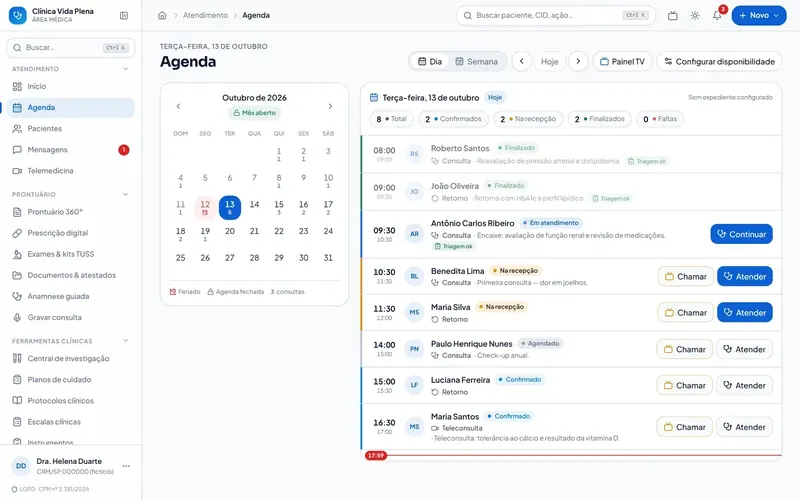Screen dimensions: 800x500
Task: Click the sidebar Buscar field
Action: [71, 47]
